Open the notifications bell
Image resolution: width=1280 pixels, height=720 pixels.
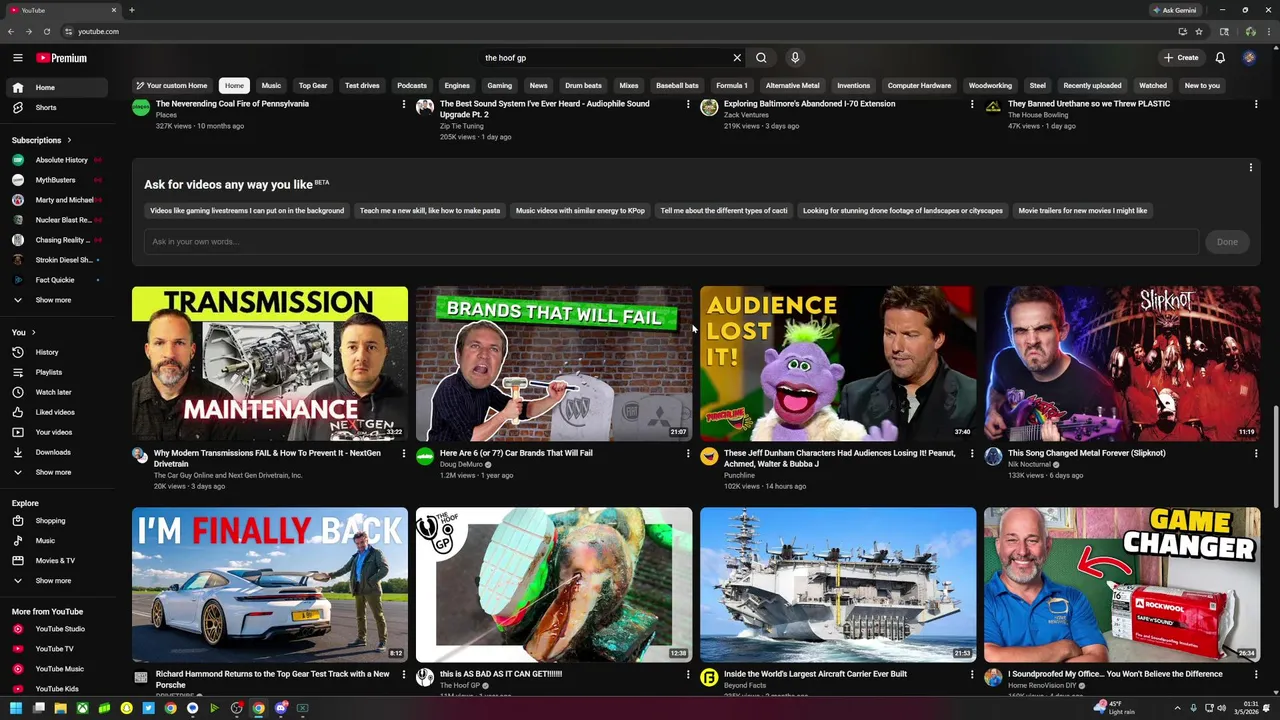(1220, 58)
